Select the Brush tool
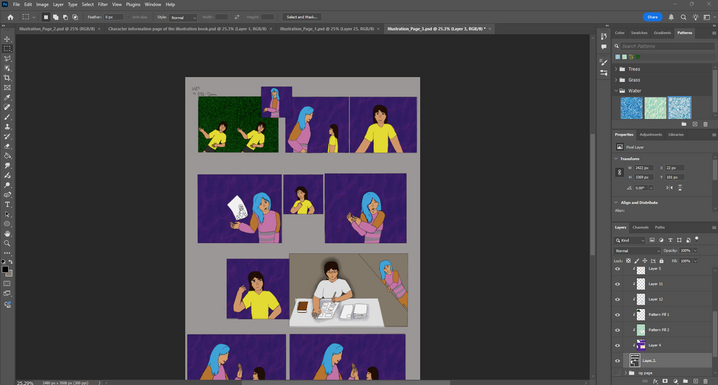 coord(7,117)
